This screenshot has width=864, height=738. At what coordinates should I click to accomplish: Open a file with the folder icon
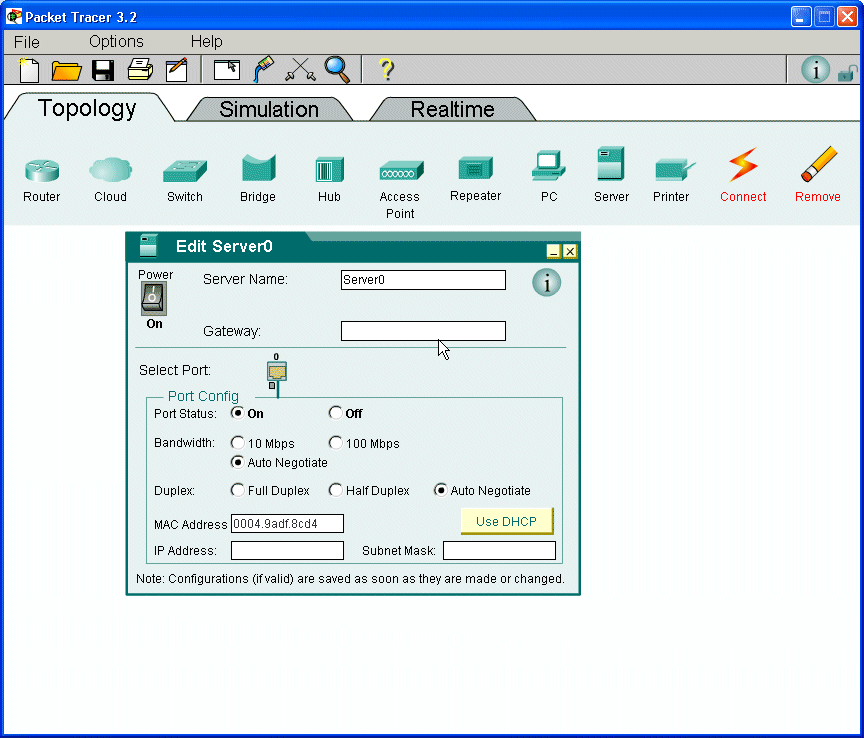coord(66,71)
